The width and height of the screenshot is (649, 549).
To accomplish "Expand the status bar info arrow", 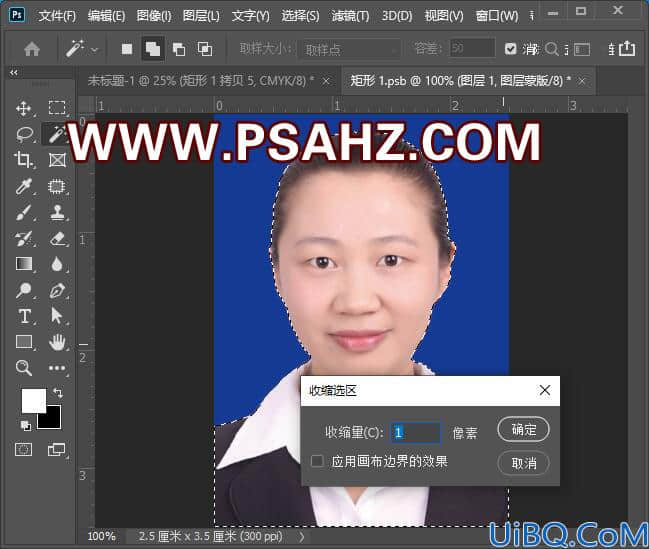I will 302,537.
